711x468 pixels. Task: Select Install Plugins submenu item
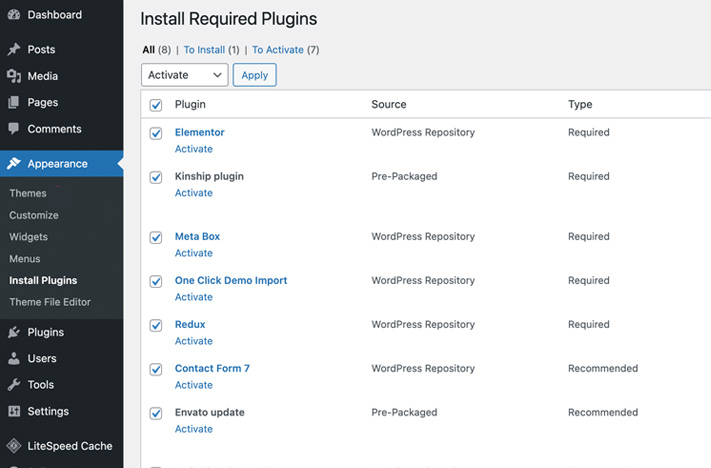pyautogui.click(x=43, y=280)
